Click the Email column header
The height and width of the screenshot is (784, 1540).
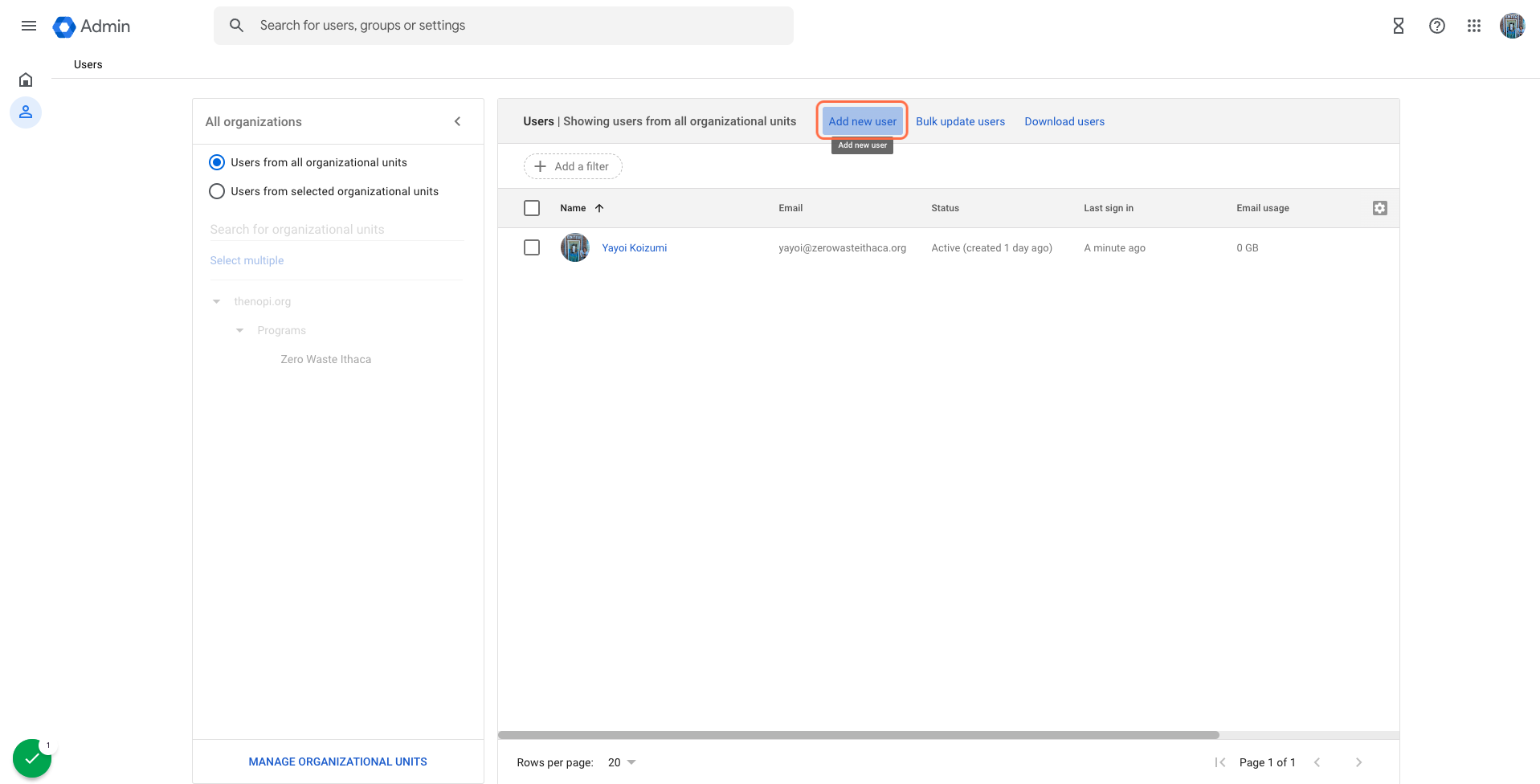790,208
